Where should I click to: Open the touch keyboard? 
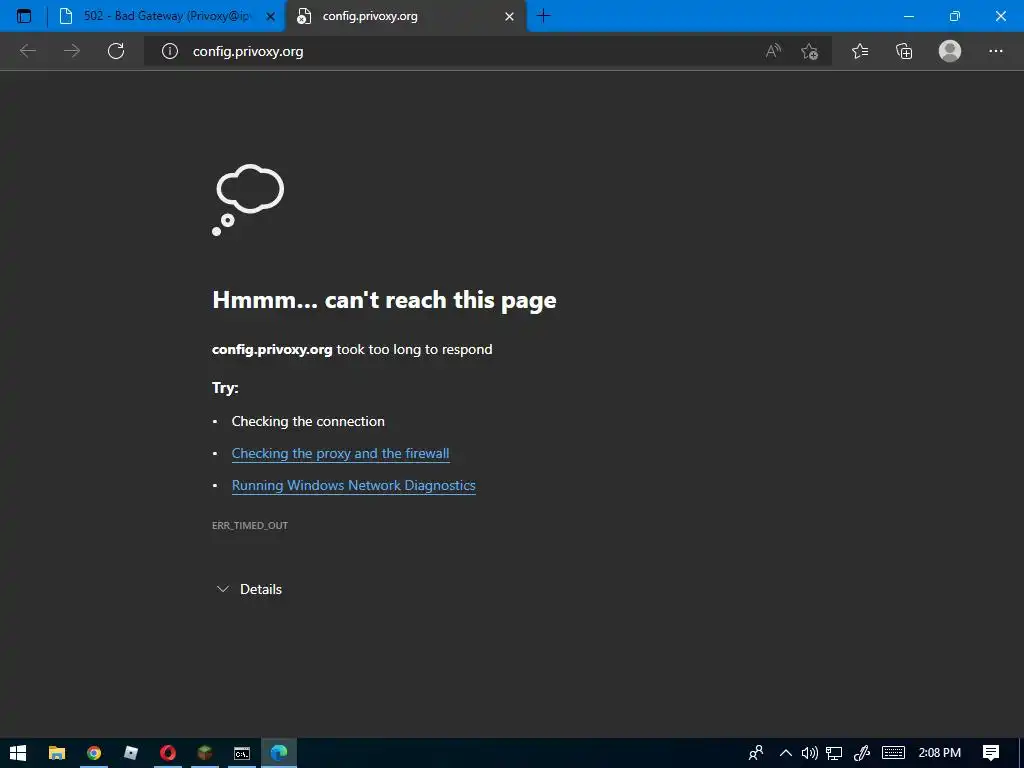pyautogui.click(x=893, y=753)
